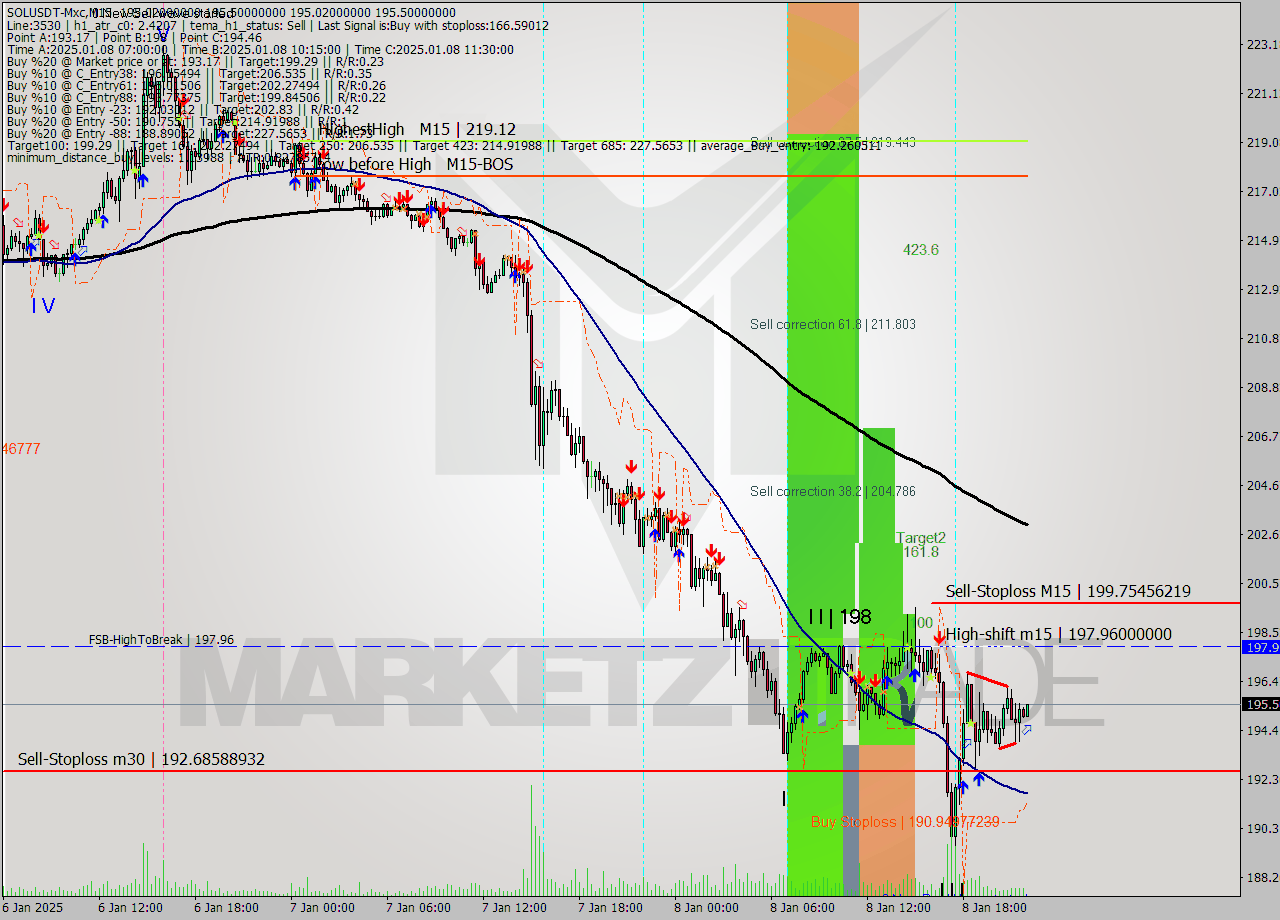Click the 202.6 price axis value

click(x=1263, y=534)
